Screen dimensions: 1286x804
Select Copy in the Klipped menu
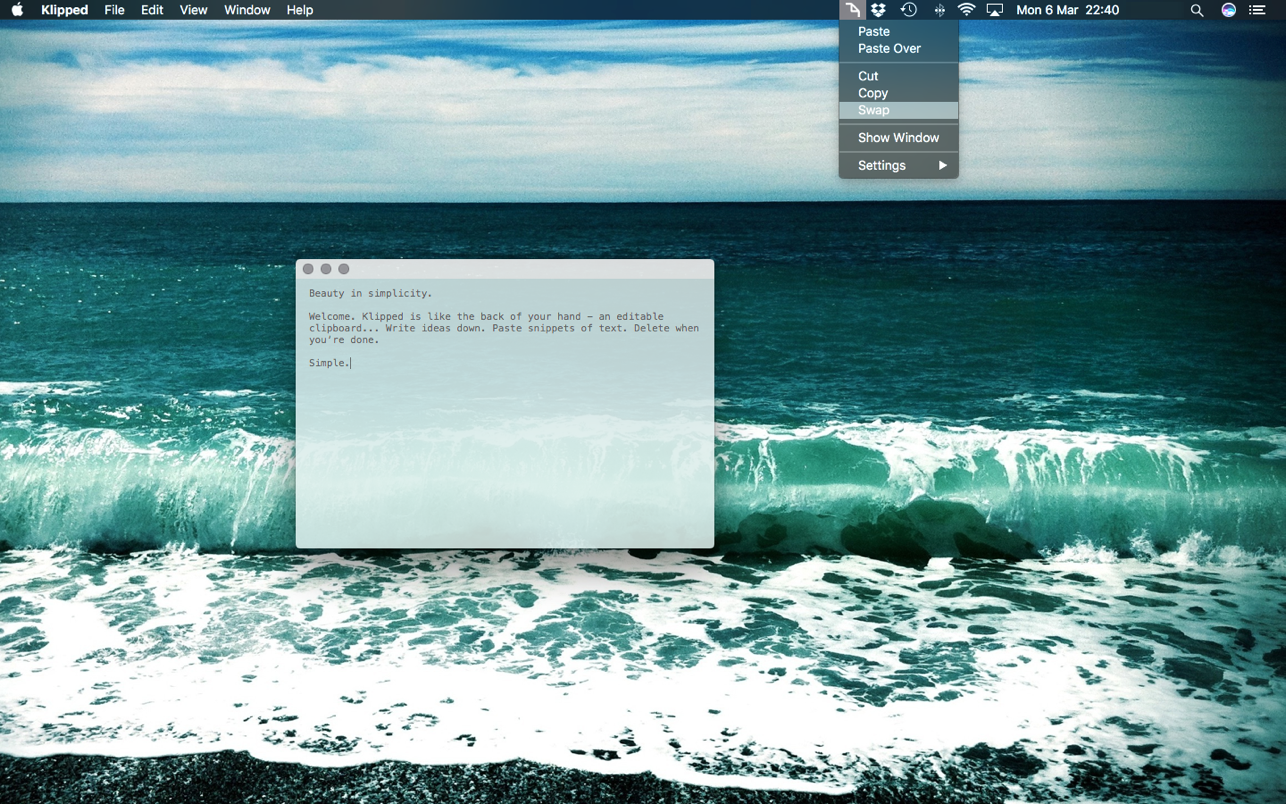(873, 93)
